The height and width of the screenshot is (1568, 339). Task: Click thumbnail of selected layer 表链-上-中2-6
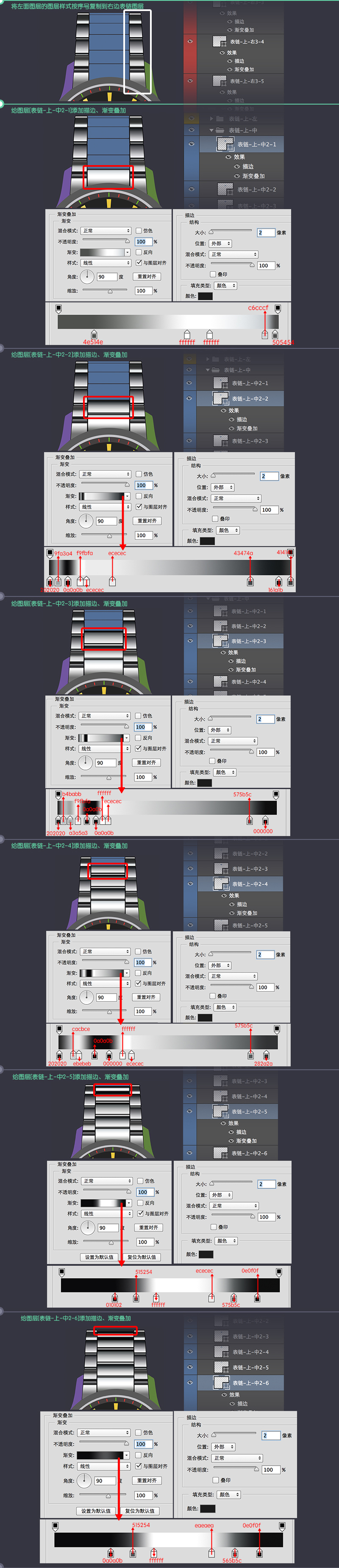pos(221,1382)
